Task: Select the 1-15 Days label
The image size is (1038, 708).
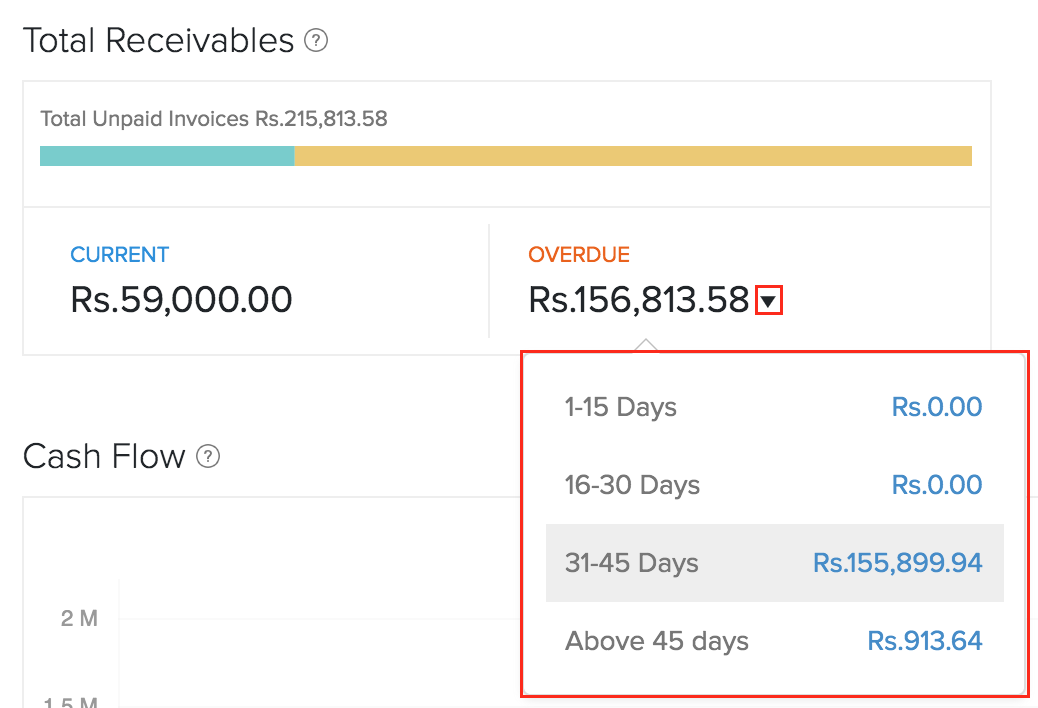Action: [x=620, y=408]
